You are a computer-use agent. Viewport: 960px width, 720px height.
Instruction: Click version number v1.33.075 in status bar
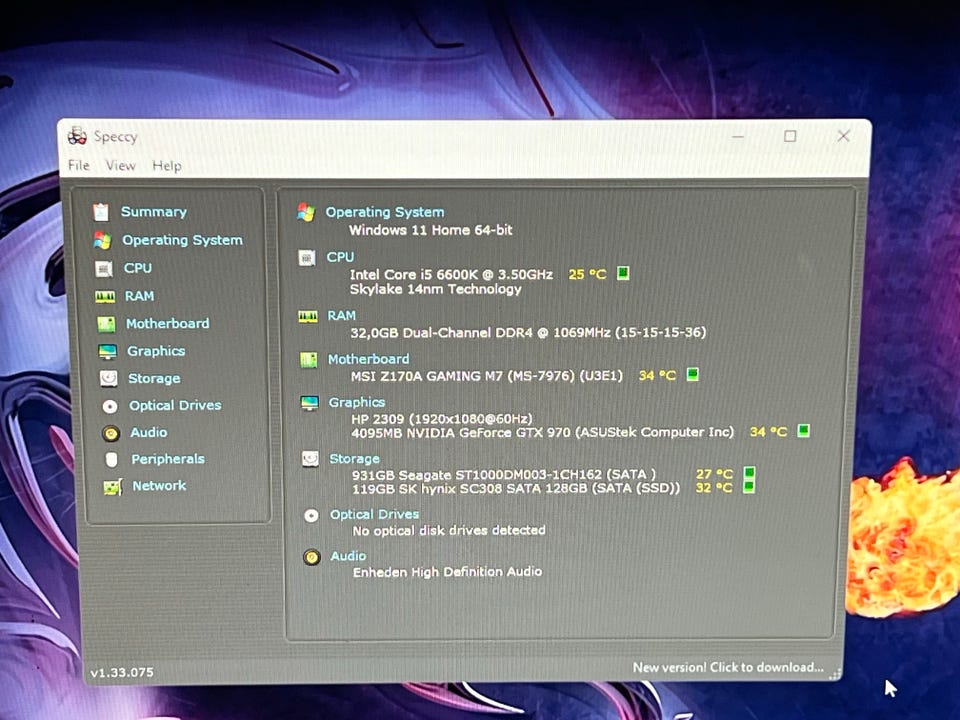tap(122, 672)
